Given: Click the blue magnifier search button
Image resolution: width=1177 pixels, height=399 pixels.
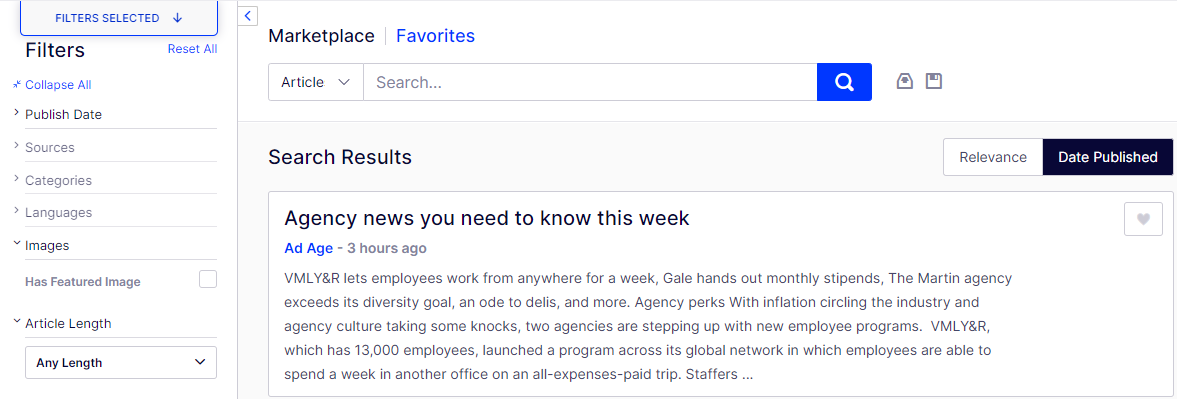Looking at the screenshot, I should (844, 82).
